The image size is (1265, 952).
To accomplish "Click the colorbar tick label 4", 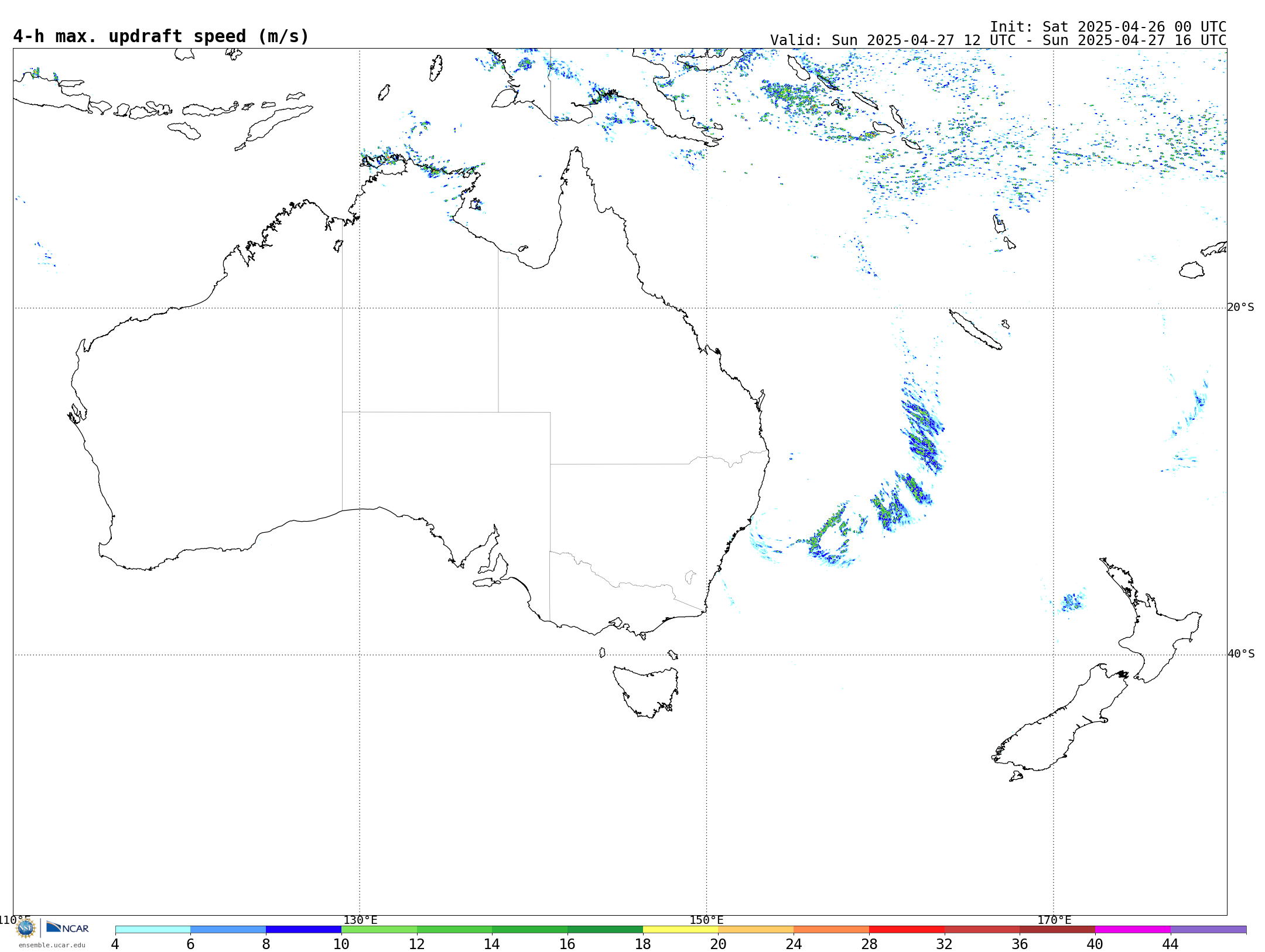I will coord(115,944).
